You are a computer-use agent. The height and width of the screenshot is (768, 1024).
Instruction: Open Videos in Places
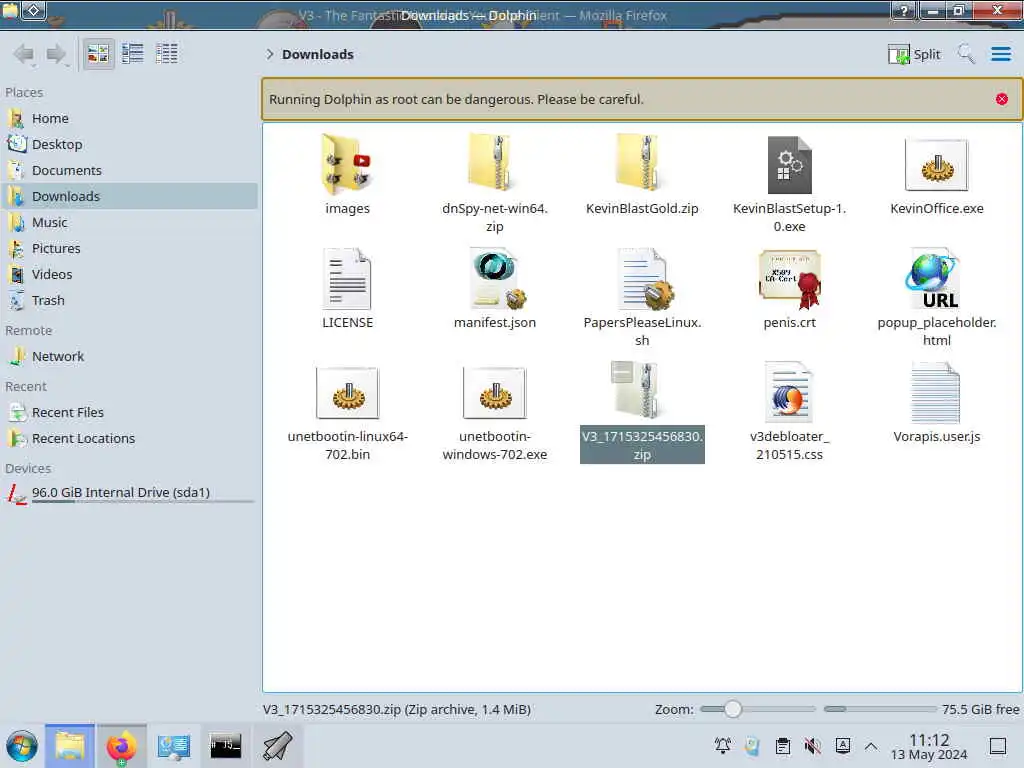[x=129, y=275]
